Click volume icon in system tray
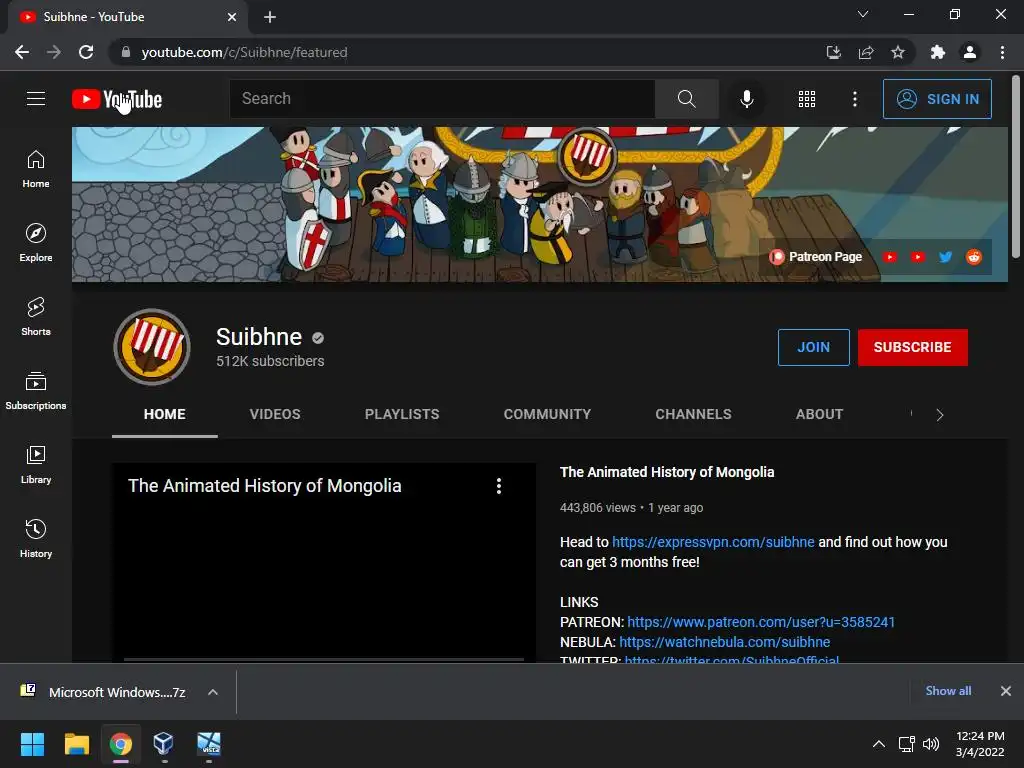The width and height of the screenshot is (1024, 768). 931,744
